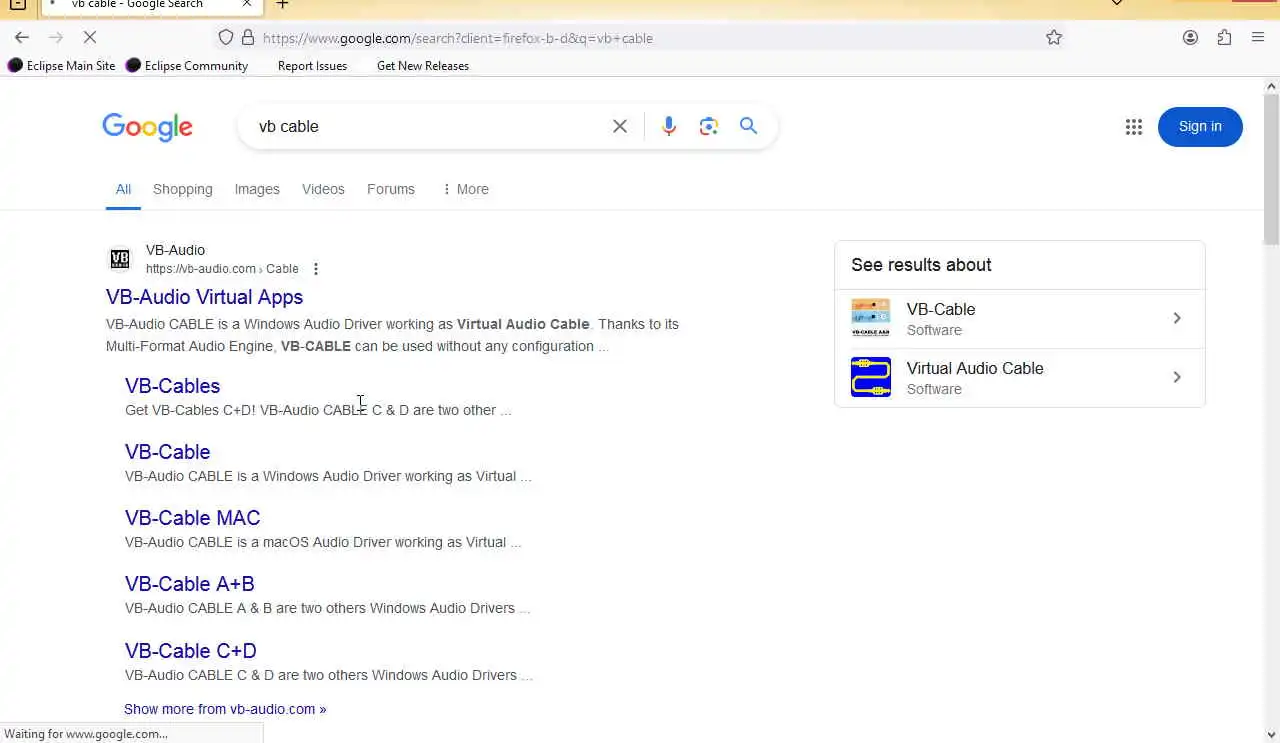Expand the Virtual Audio Cable chevron
This screenshot has height=743, width=1280.
[1177, 377]
